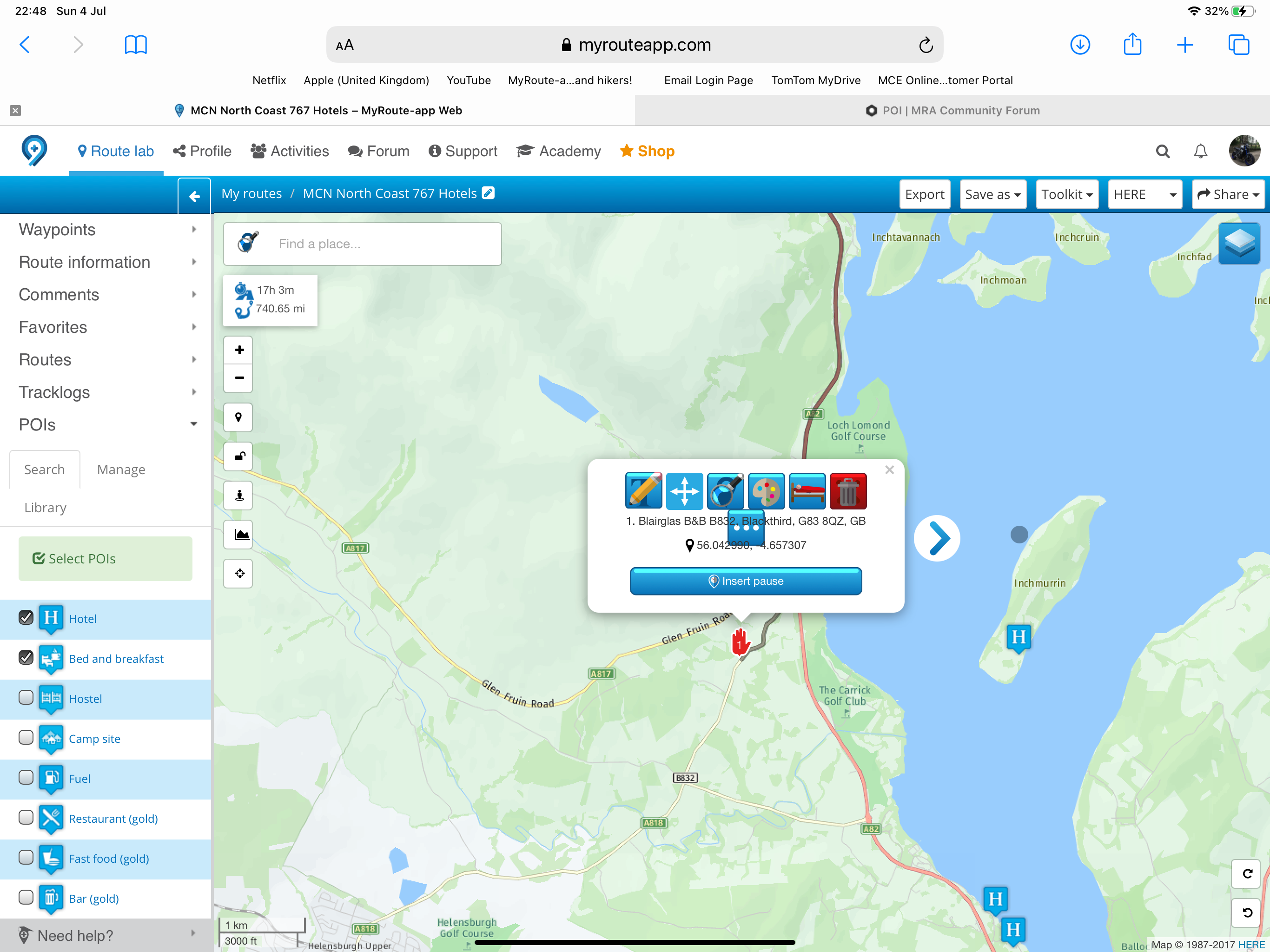Open the map layers icon
This screenshot has height=952, width=1270.
[1239, 244]
